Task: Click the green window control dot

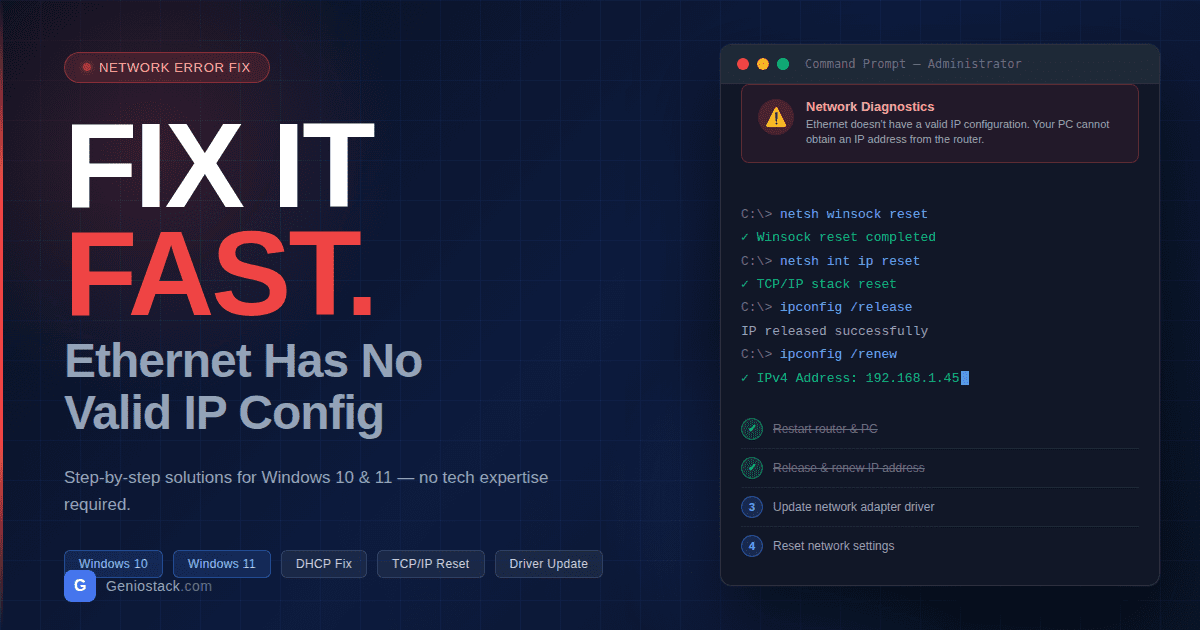Action: click(x=783, y=64)
